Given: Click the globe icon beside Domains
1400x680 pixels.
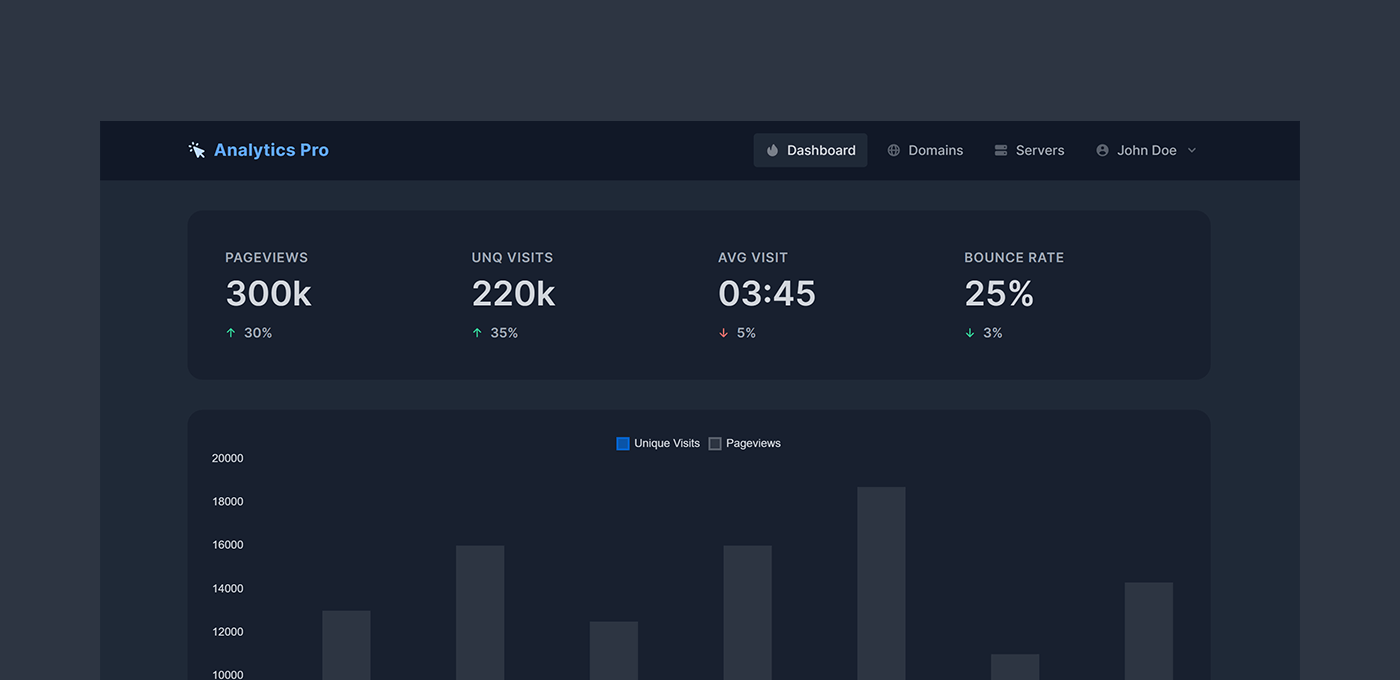Looking at the screenshot, I should (892, 149).
